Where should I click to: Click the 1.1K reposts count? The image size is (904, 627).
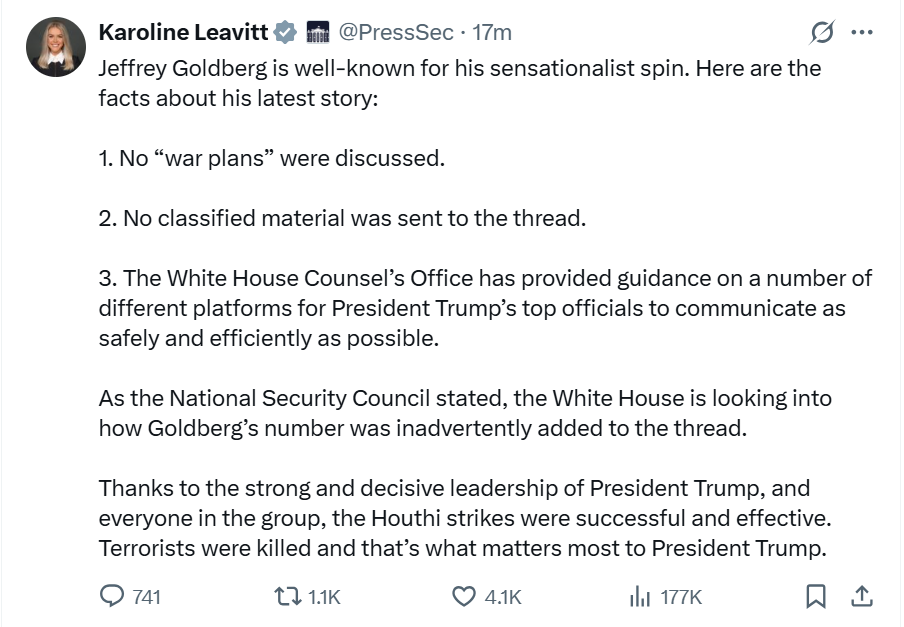(x=324, y=597)
